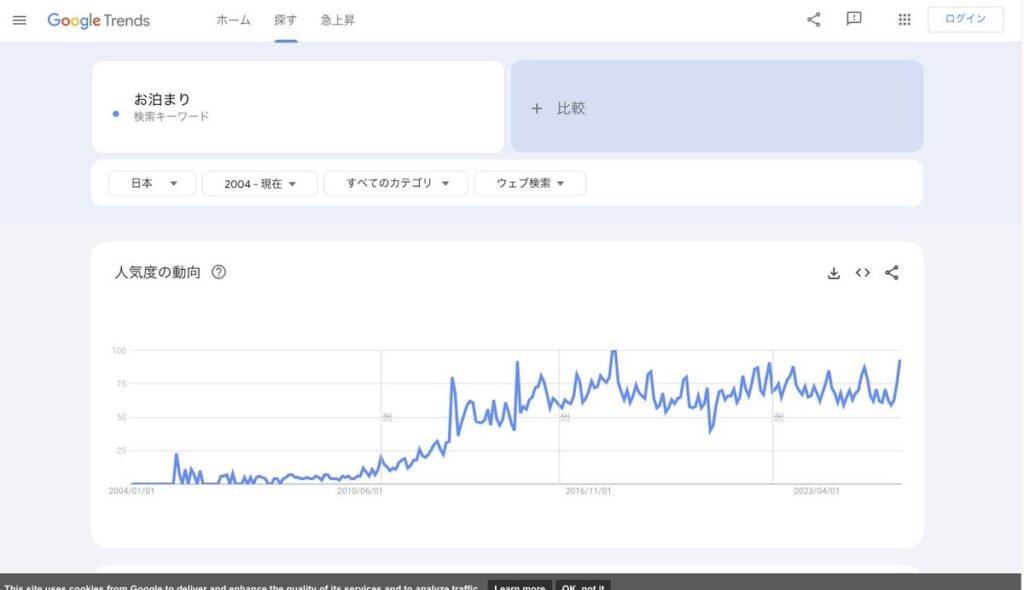Image resolution: width=1024 pixels, height=590 pixels.
Task: Click the share icon in header
Action: 814,20
